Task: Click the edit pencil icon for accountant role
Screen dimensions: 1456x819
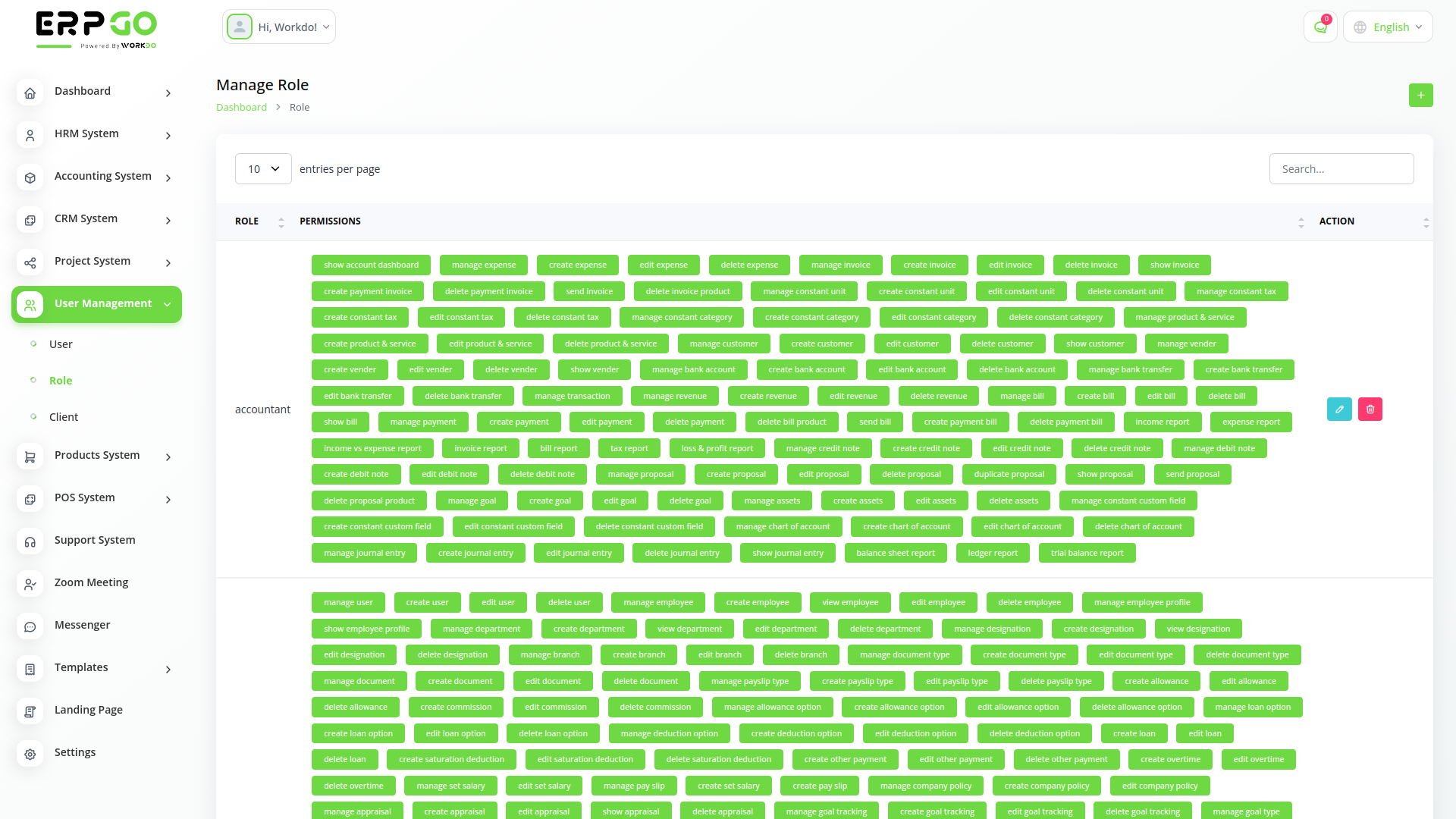Action: tap(1339, 409)
